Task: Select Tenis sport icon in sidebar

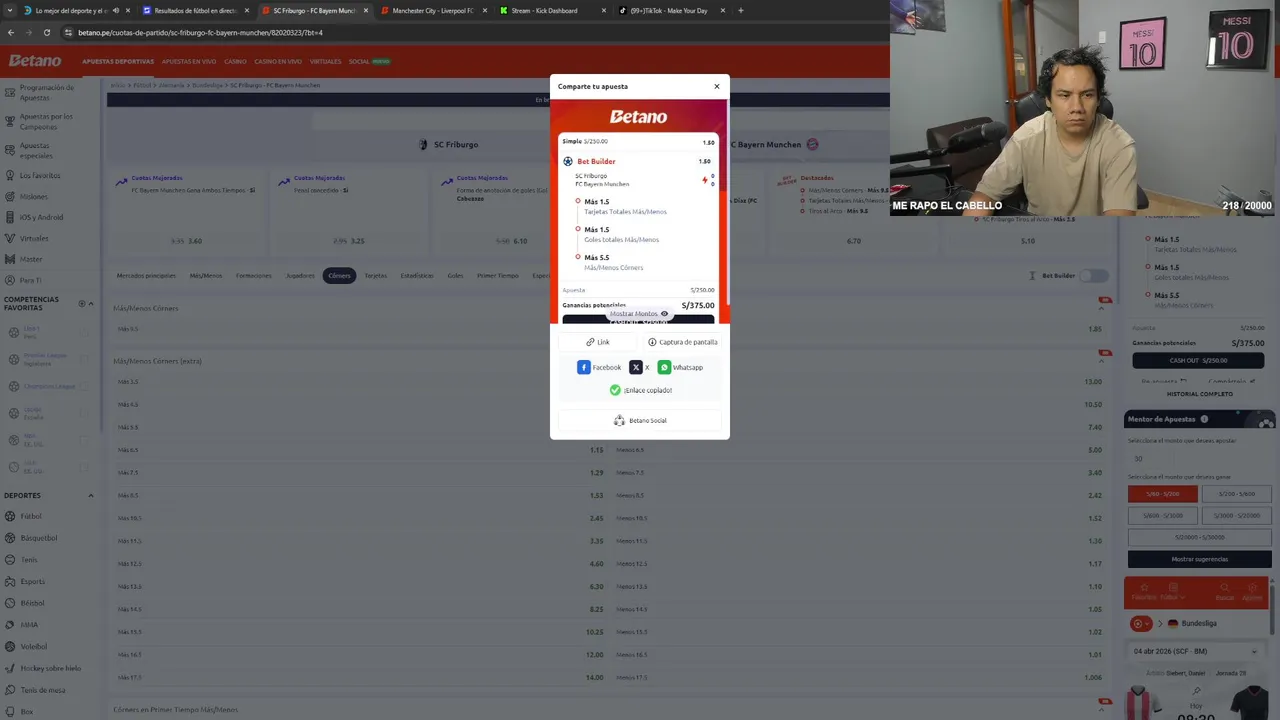Action: [10, 560]
